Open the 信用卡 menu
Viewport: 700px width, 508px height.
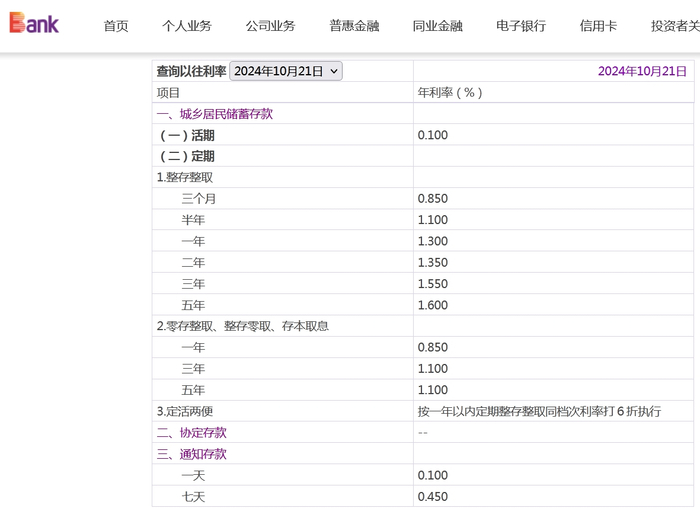tap(598, 26)
